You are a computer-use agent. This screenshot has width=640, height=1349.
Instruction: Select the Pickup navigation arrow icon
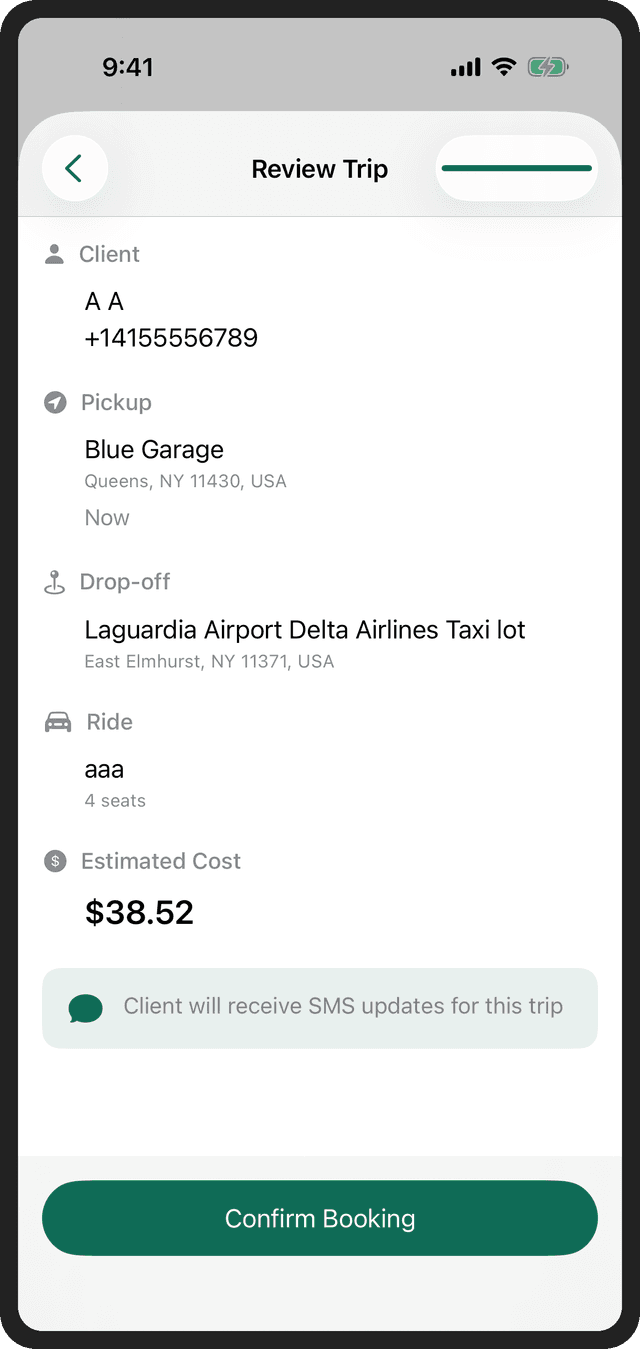coord(53,402)
